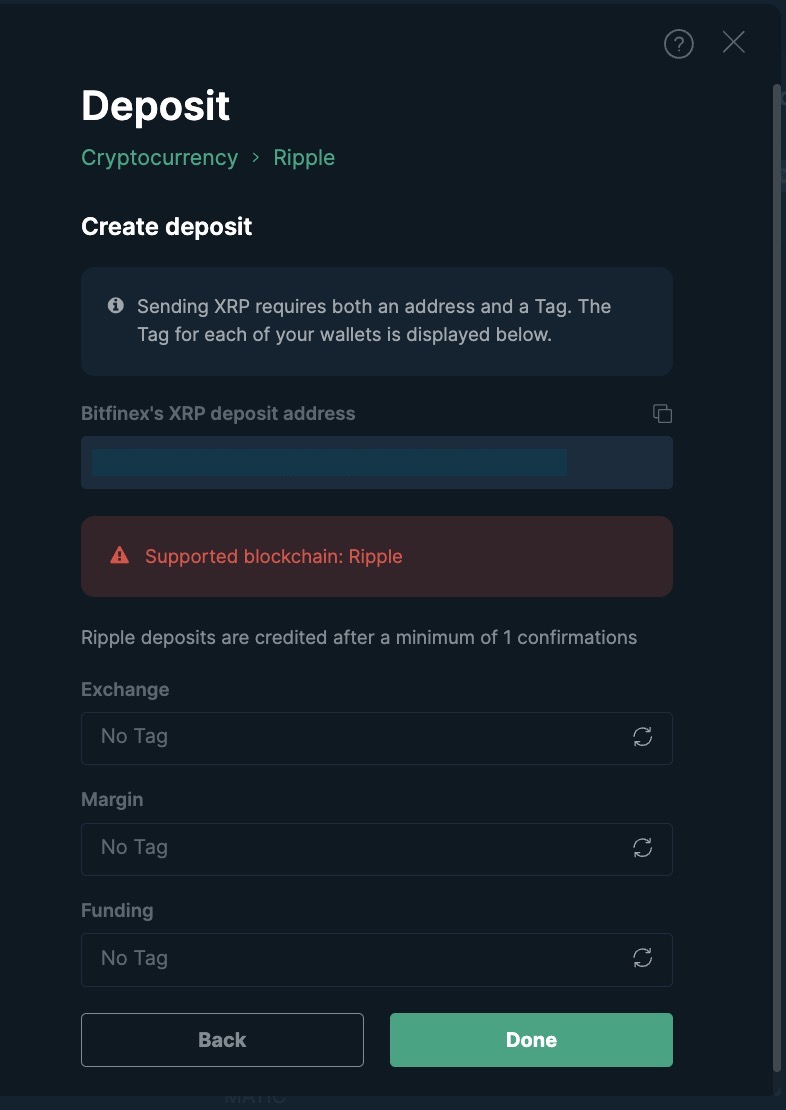The image size is (786, 1110).
Task: Regenerate the Exchange wallet tag
Action: [642, 737]
